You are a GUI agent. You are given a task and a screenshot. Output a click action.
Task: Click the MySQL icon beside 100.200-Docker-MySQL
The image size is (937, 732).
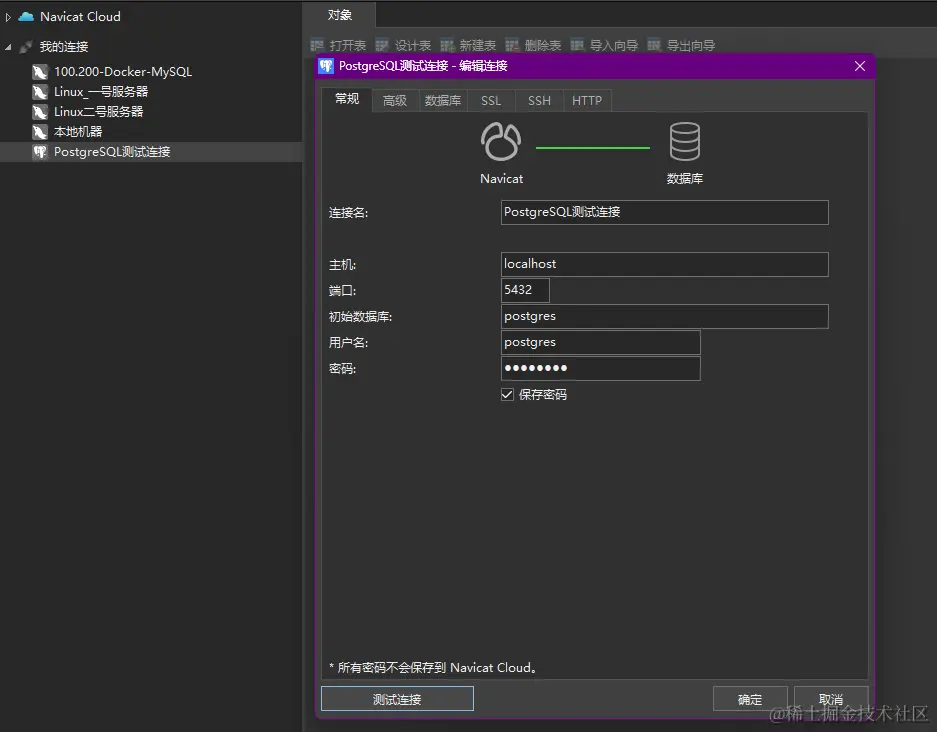(40, 72)
